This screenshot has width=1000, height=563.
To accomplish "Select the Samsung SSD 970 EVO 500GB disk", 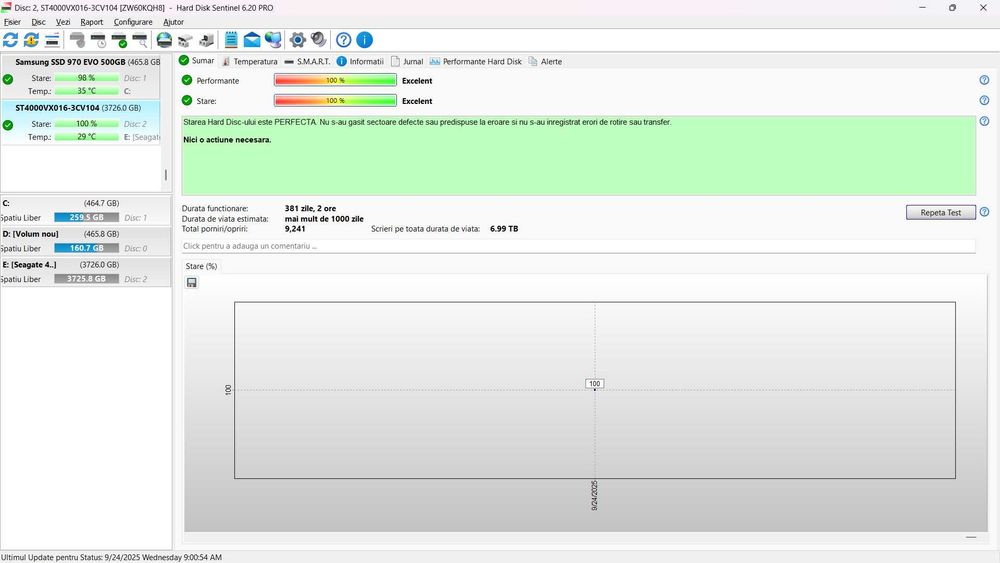I will 80,77.
